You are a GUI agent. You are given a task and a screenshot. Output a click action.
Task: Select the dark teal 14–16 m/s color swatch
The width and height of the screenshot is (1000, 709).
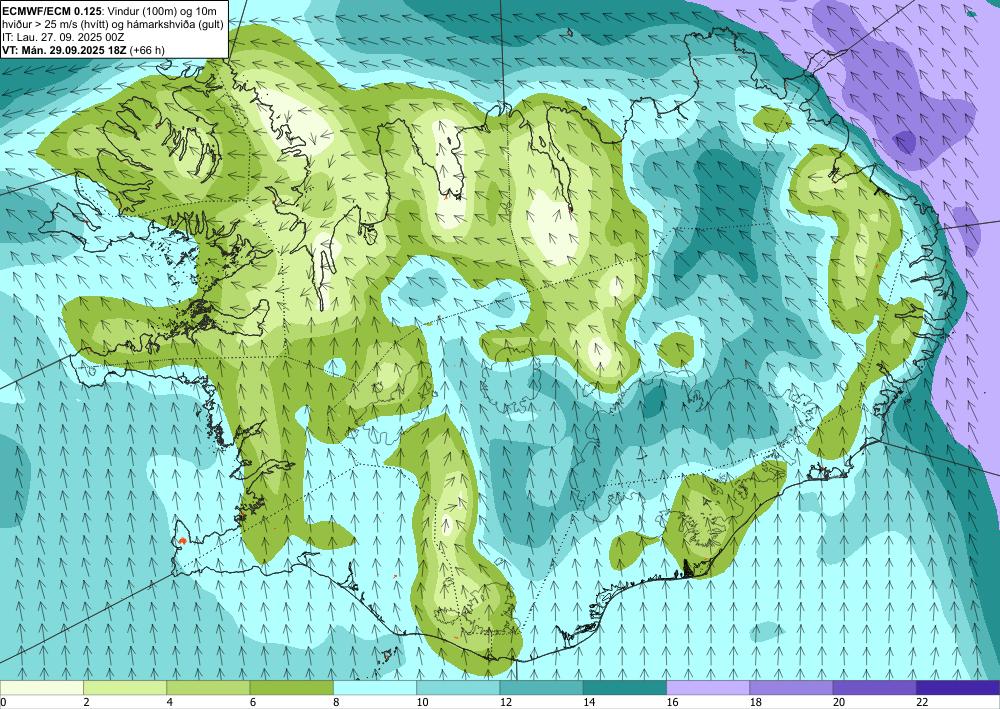coord(625,688)
